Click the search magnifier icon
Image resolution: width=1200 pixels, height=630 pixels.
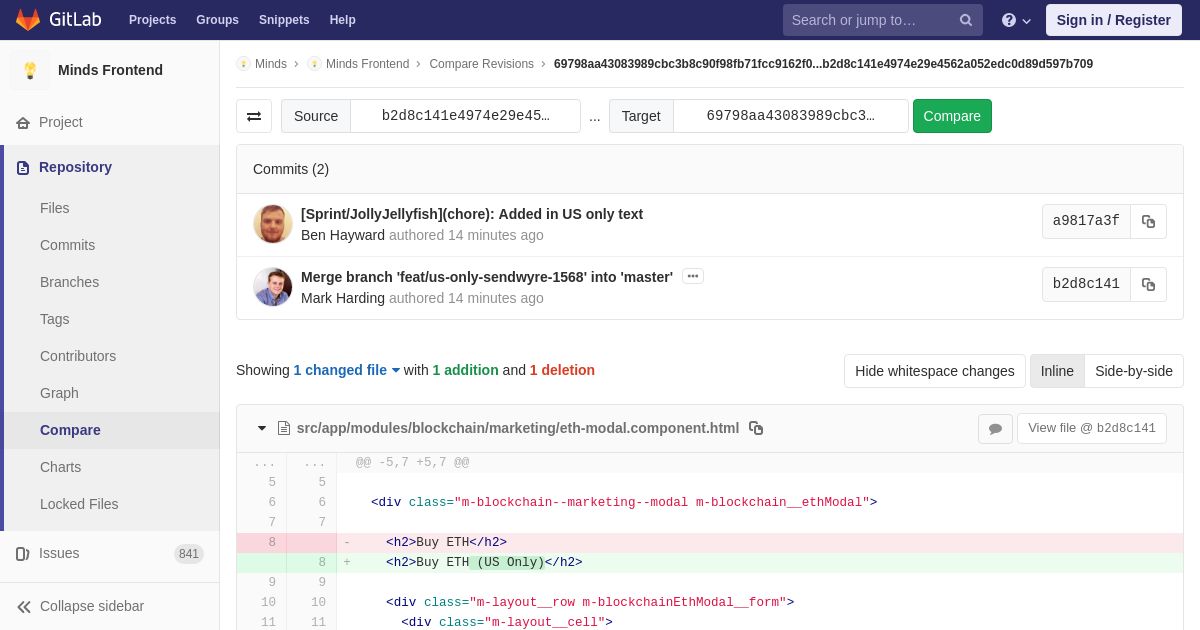pos(966,20)
